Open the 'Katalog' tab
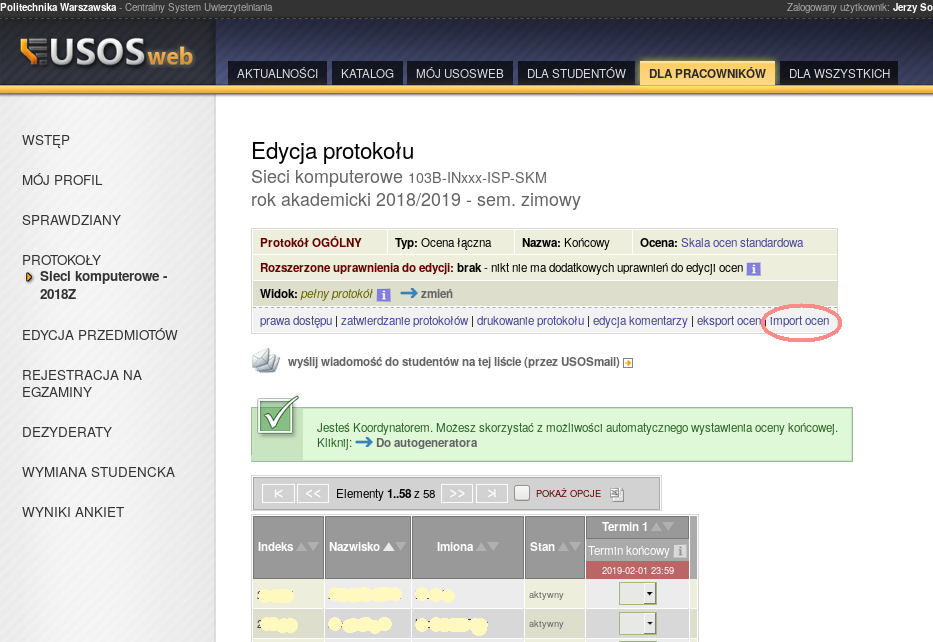Image resolution: width=933 pixels, height=642 pixels. click(367, 73)
